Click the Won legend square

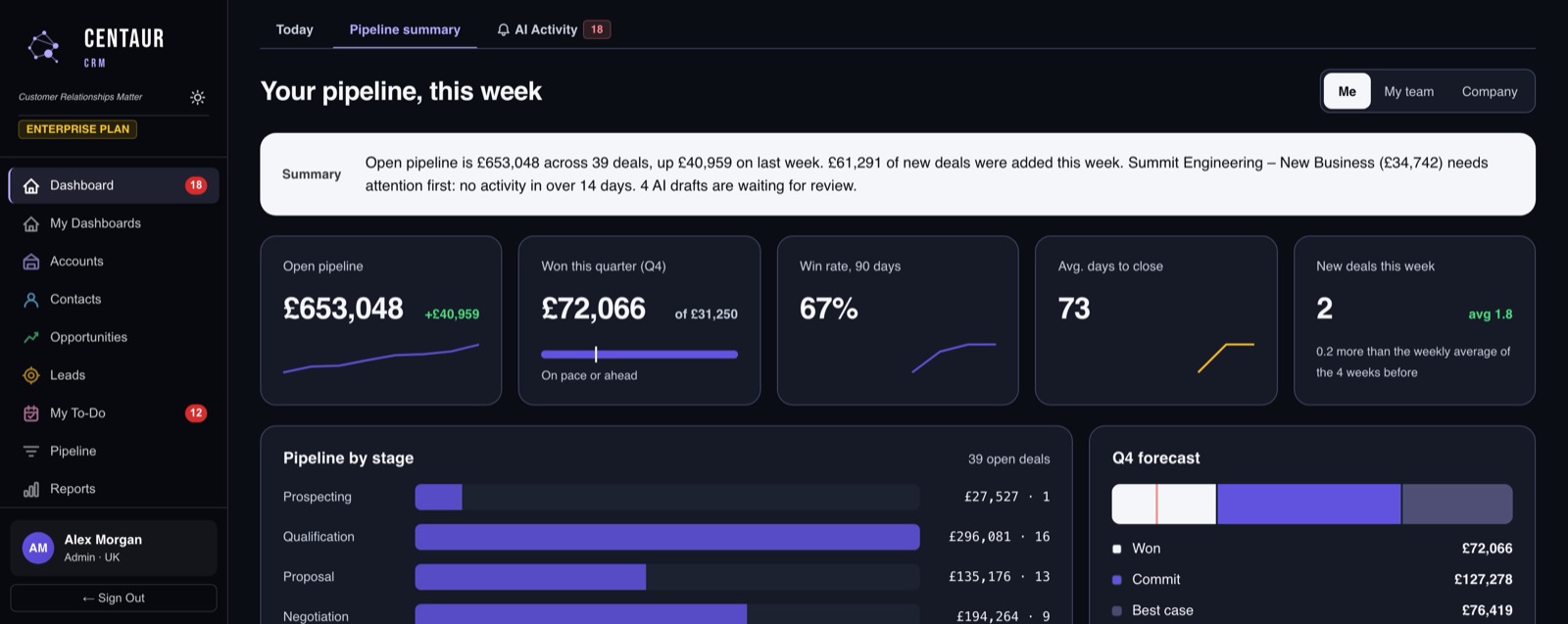[x=1117, y=550]
